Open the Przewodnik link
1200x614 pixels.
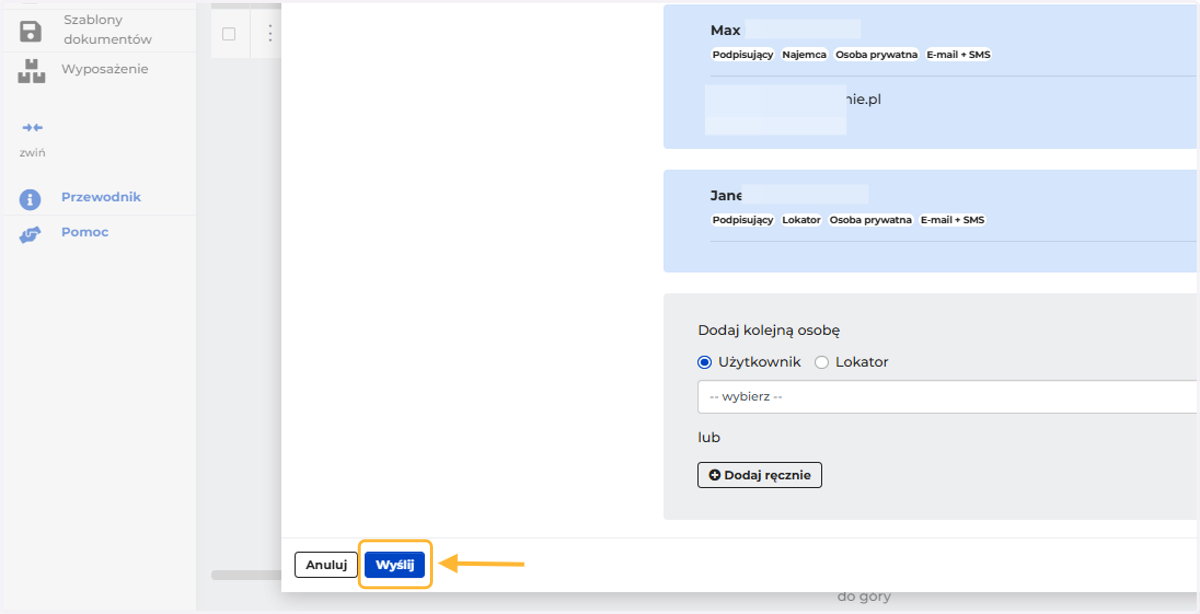point(101,197)
